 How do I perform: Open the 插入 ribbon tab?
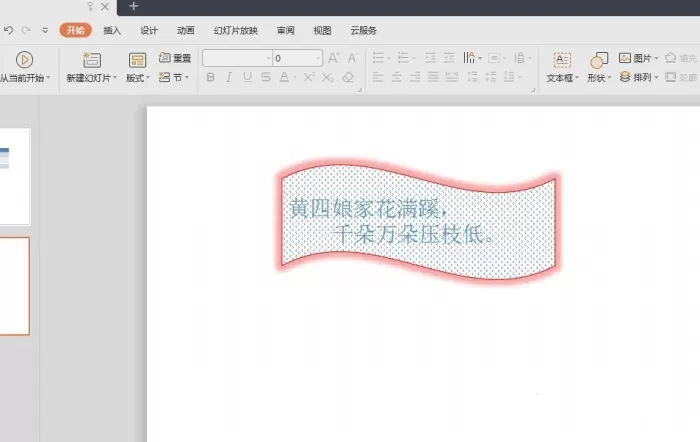pyautogui.click(x=112, y=30)
